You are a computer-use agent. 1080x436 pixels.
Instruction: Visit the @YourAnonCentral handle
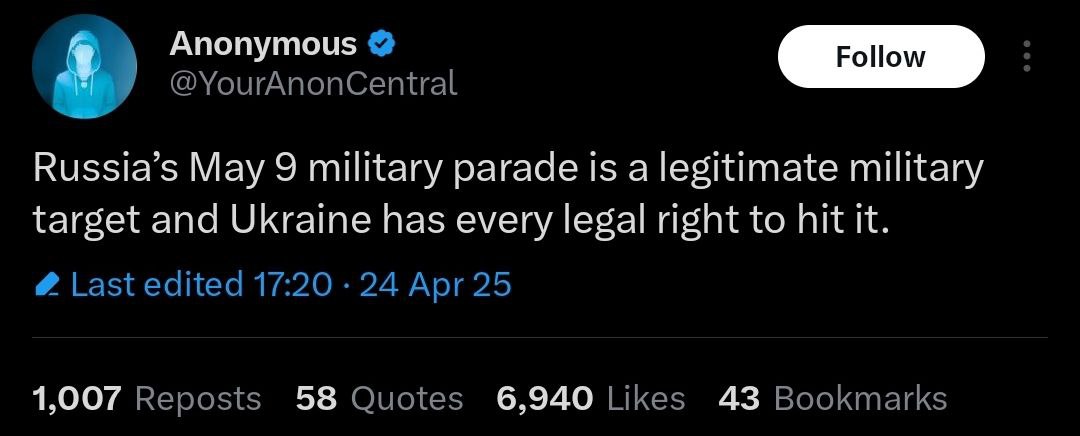coord(313,82)
